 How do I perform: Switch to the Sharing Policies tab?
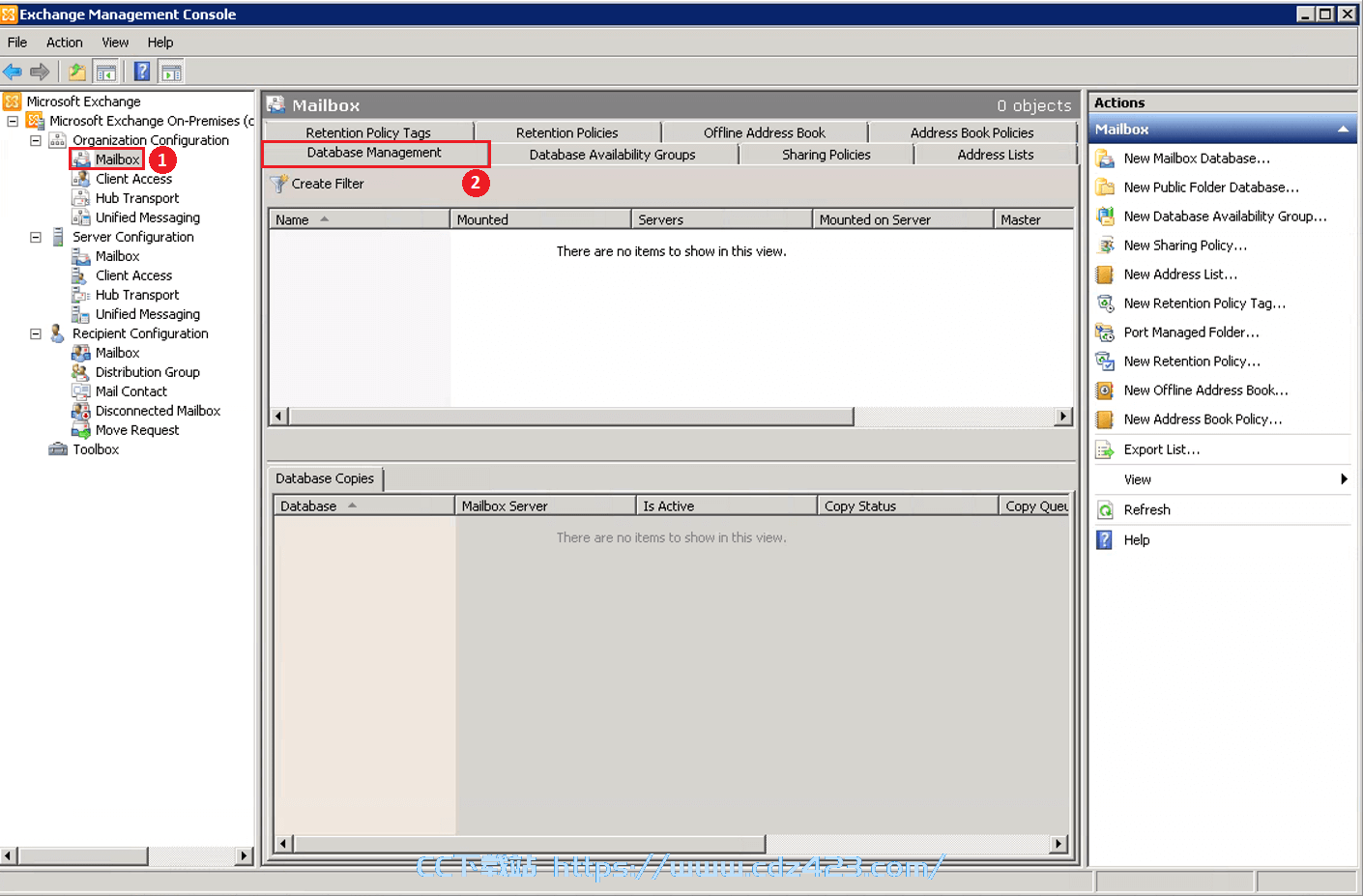coord(826,155)
